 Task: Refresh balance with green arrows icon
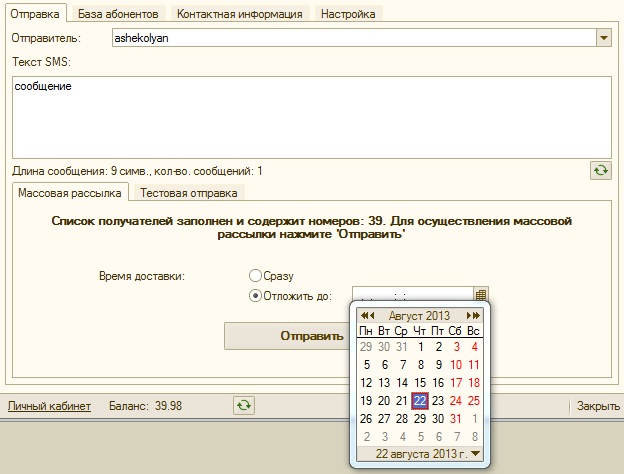(244, 406)
